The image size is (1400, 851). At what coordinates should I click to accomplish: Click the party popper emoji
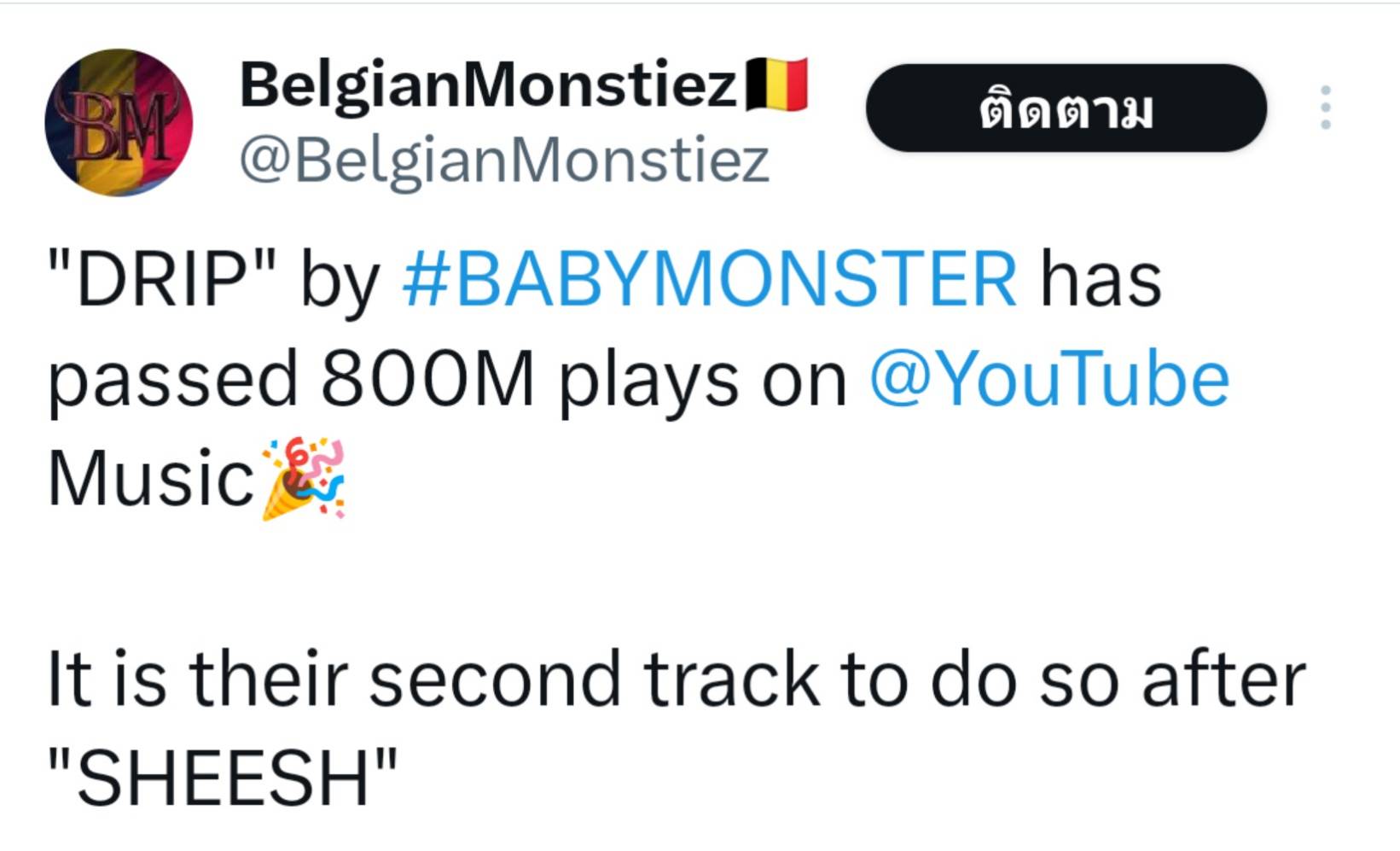tap(304, 478)
